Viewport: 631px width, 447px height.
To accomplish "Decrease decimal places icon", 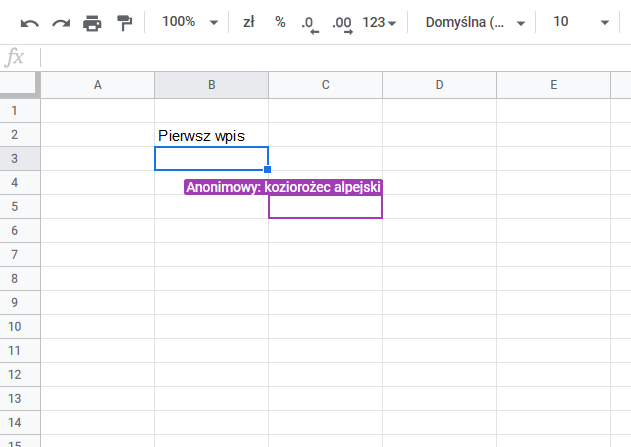I will pyautogui.click(x=310, y=23).
